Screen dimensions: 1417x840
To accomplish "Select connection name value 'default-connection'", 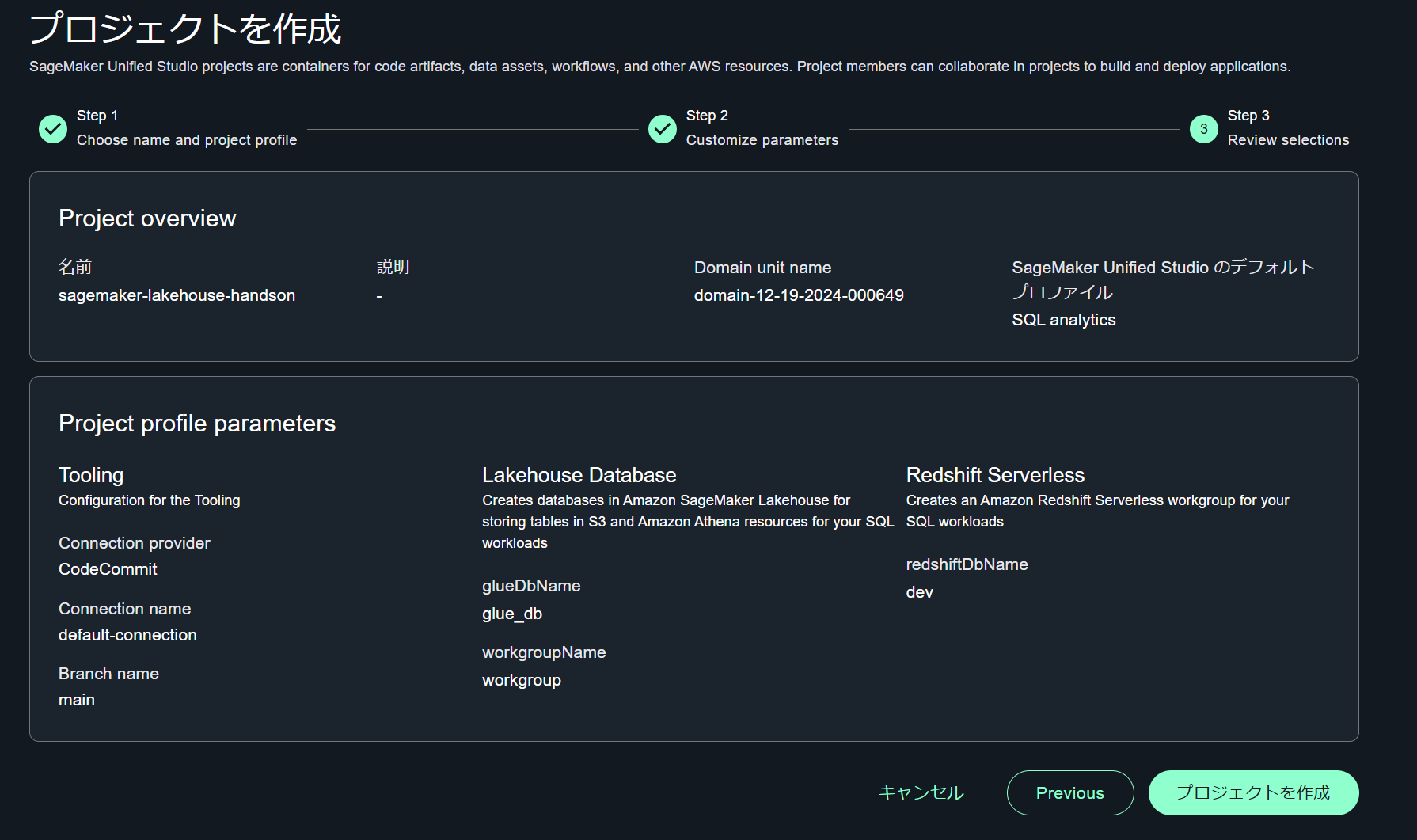I will (x=127, y=635).
